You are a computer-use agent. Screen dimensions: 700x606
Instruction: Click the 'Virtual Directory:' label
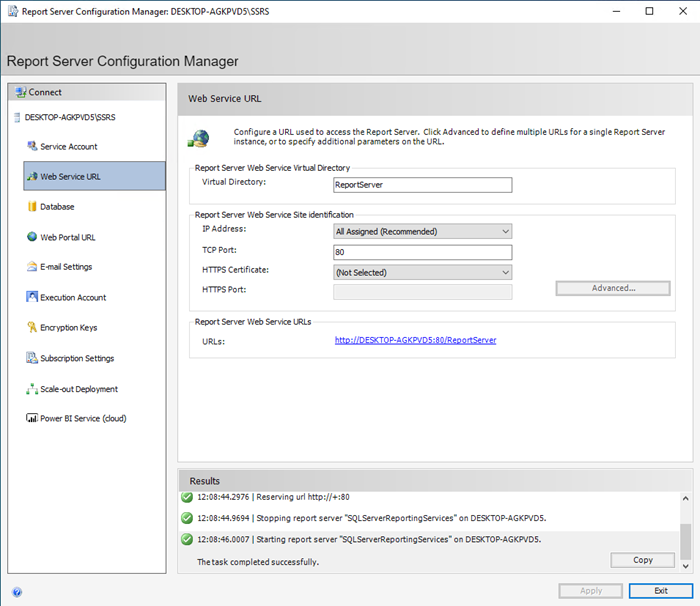pyautogui.click(x=234, y=182)
